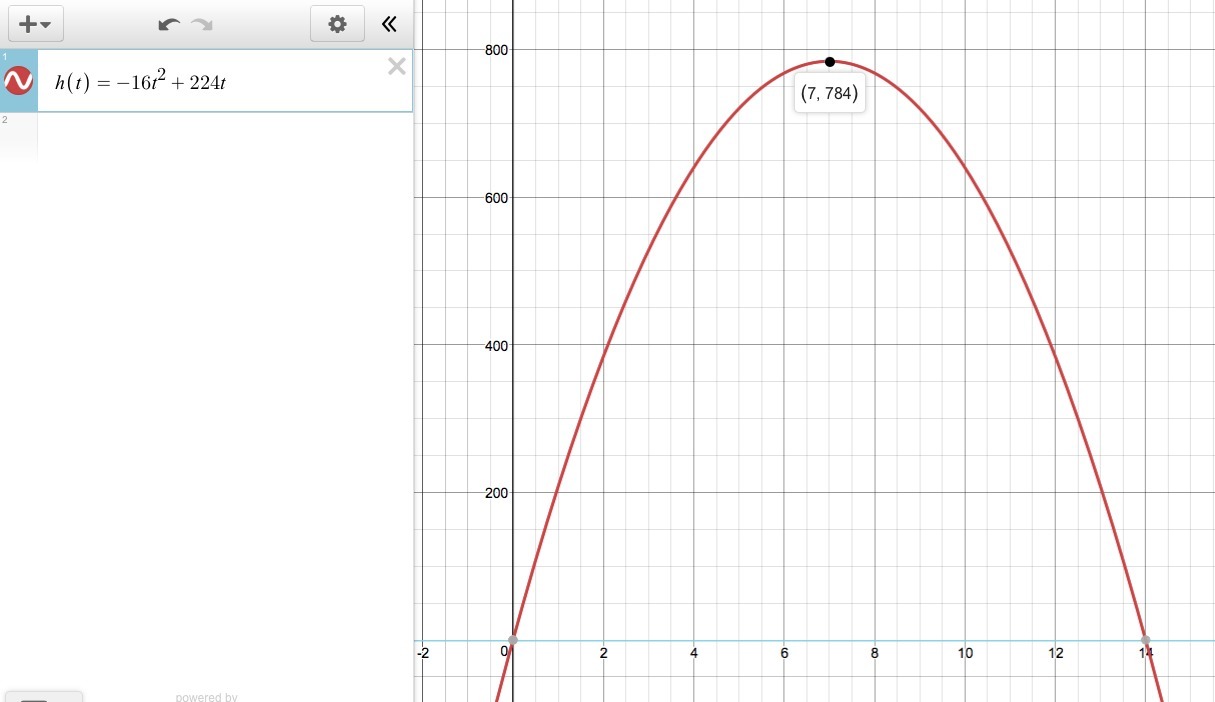
Task: Open the add item plus menu
Action: point(35,24)
